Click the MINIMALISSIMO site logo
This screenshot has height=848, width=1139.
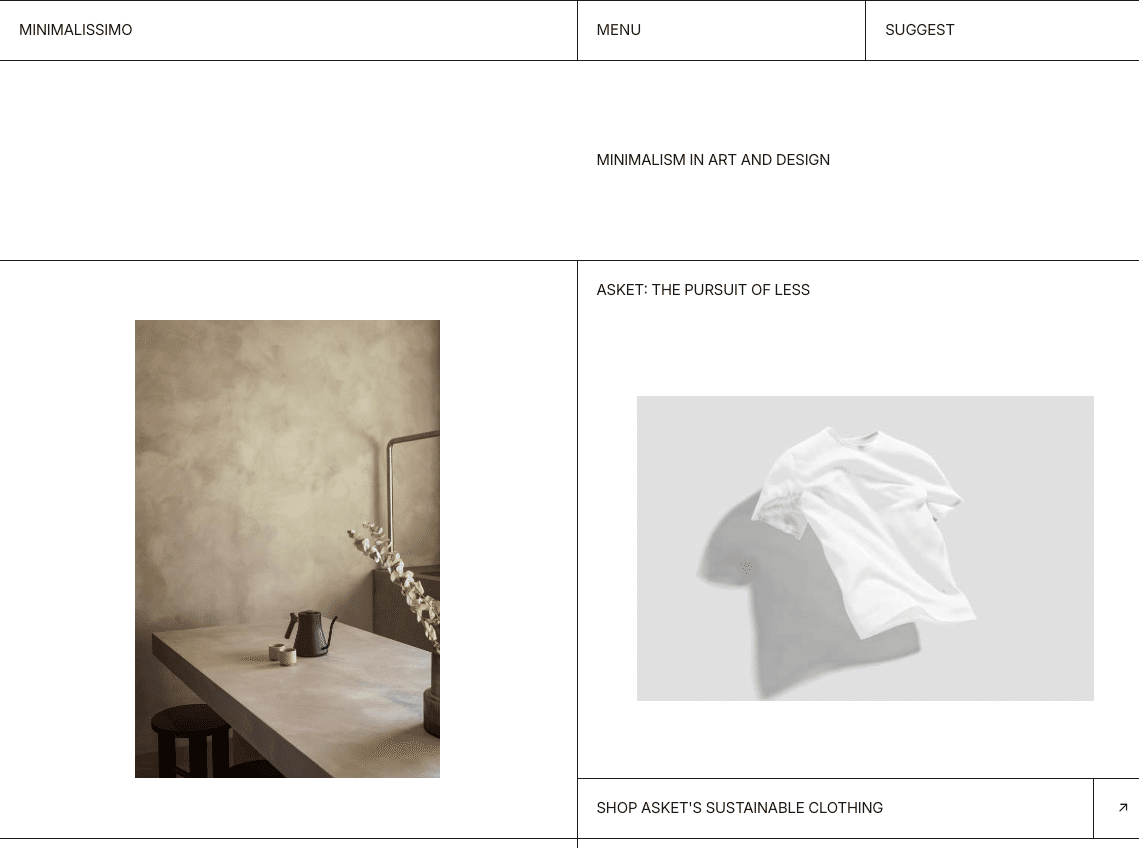(76, 30)
